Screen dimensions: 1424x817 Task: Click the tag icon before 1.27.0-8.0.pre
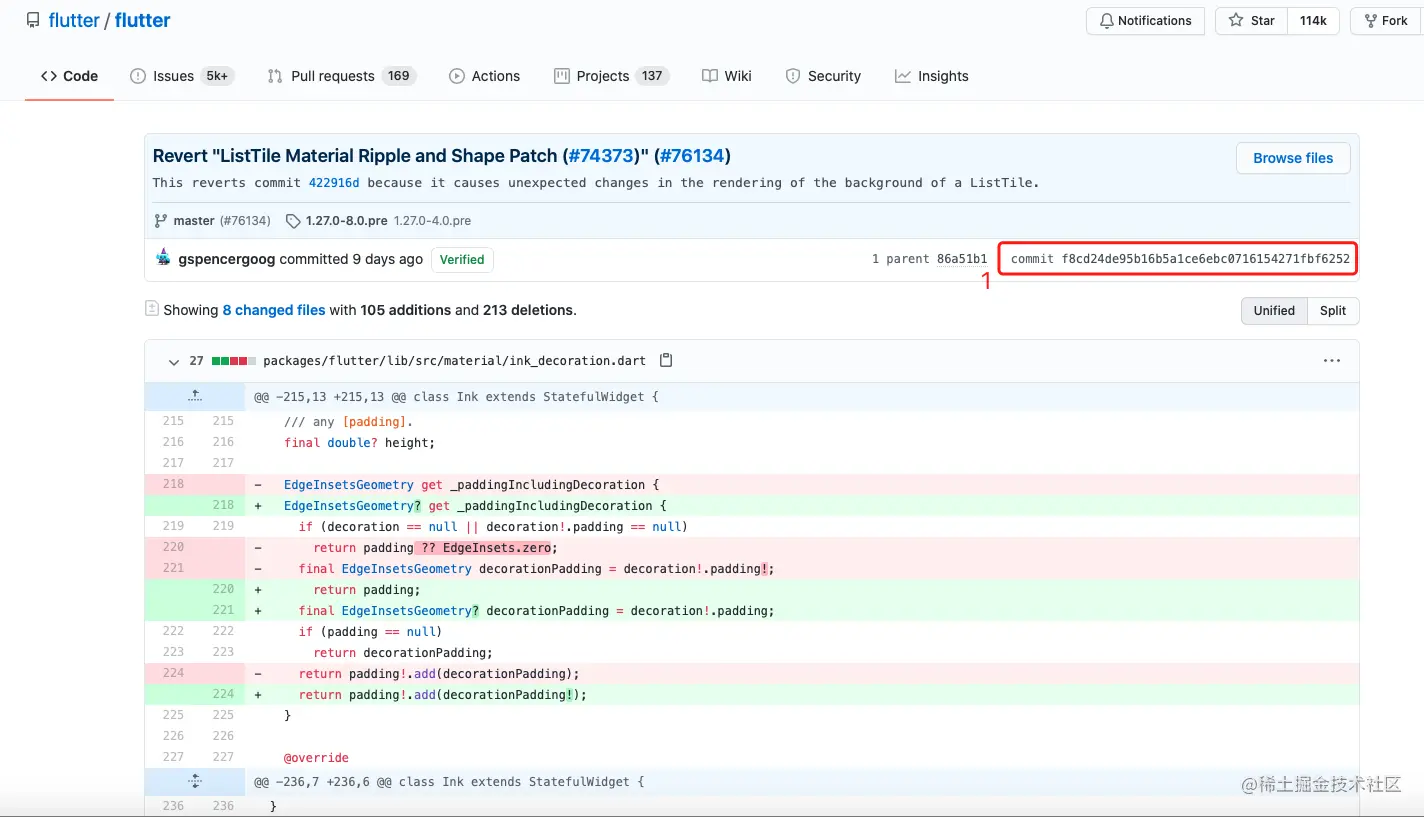(x=293, y=220)
